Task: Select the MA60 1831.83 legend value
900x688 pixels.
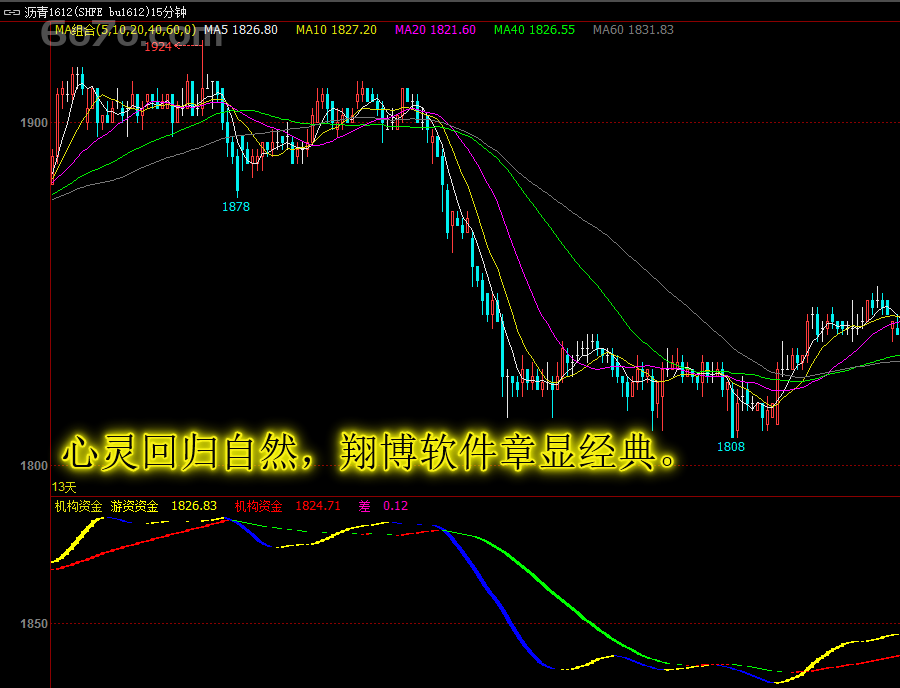Action: click(633, 30)
